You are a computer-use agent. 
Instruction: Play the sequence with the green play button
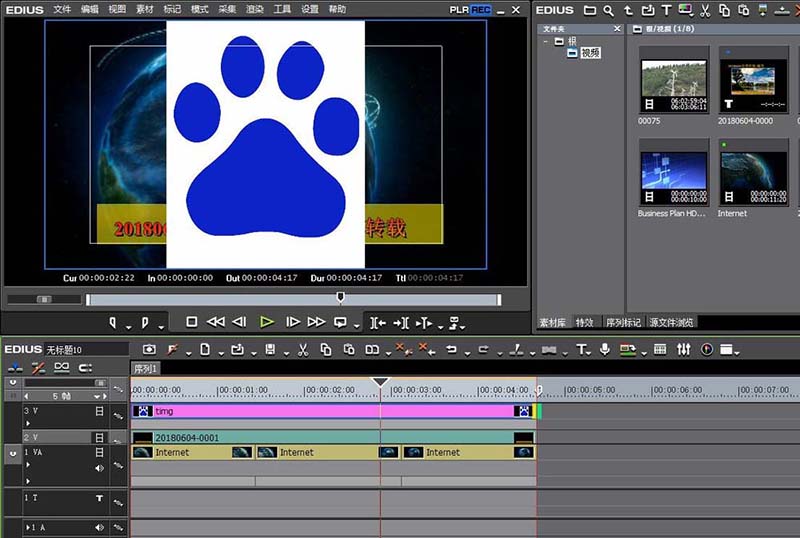[266, 322]
